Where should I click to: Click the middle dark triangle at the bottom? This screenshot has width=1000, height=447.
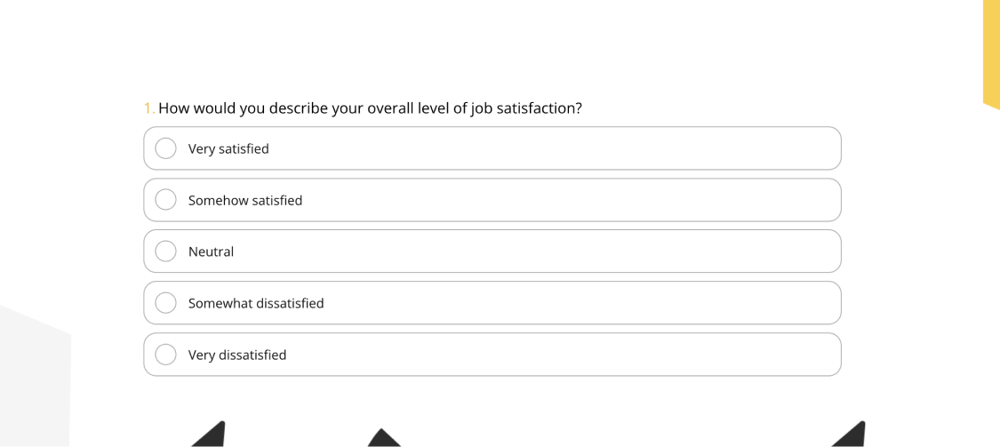381,439
